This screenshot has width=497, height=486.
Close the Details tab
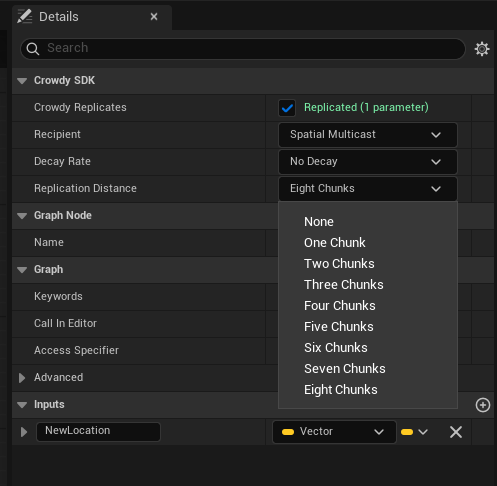click(x=154, y=16)
